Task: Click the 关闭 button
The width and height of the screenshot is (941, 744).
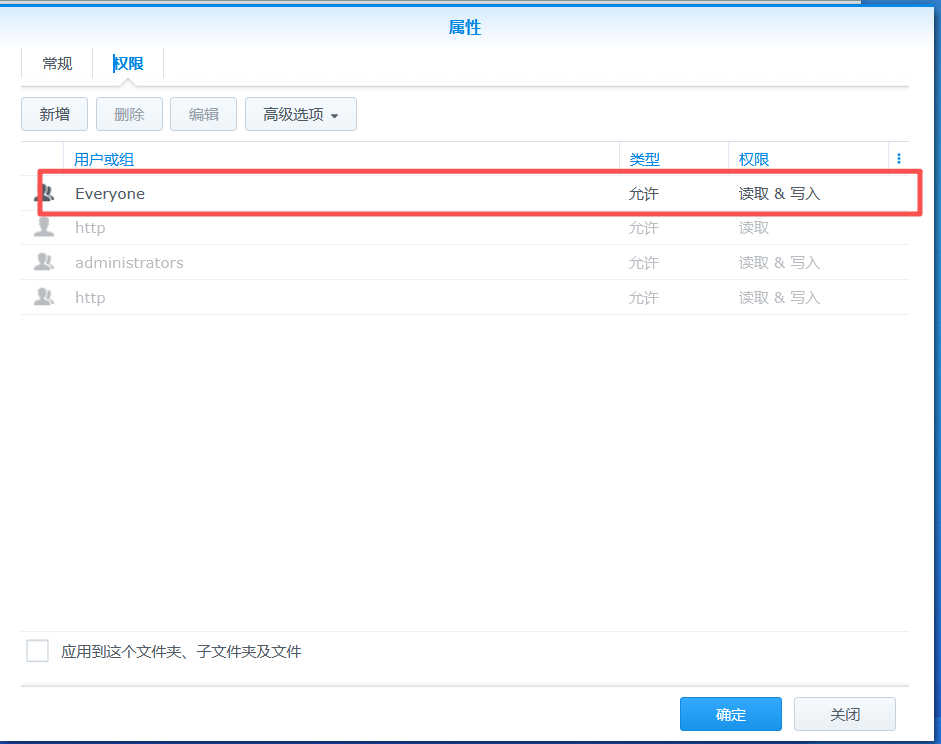Action: 844,714
